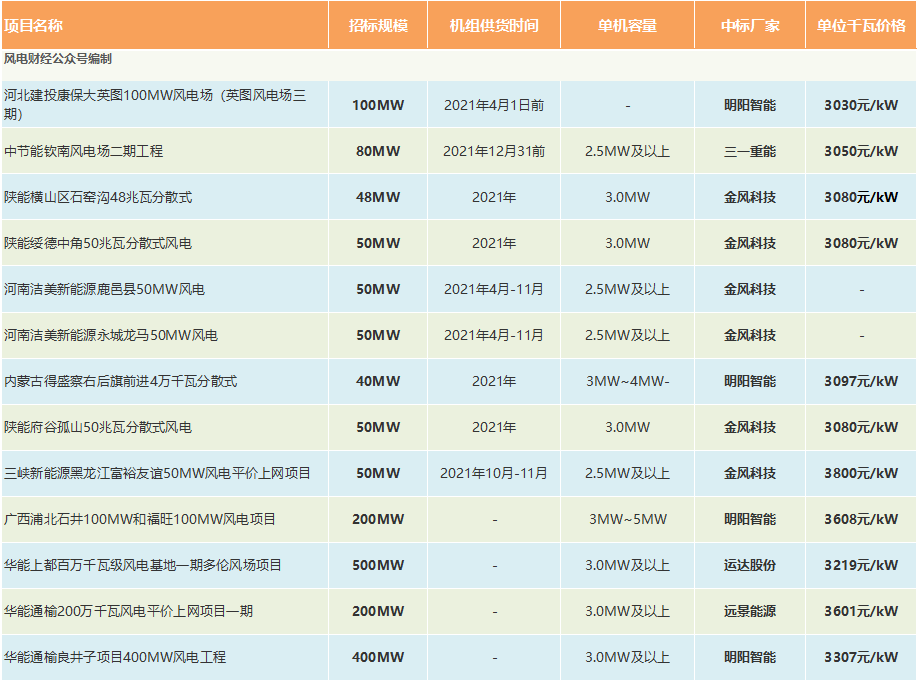Click the 48MW scale cell

coord(378,197)
